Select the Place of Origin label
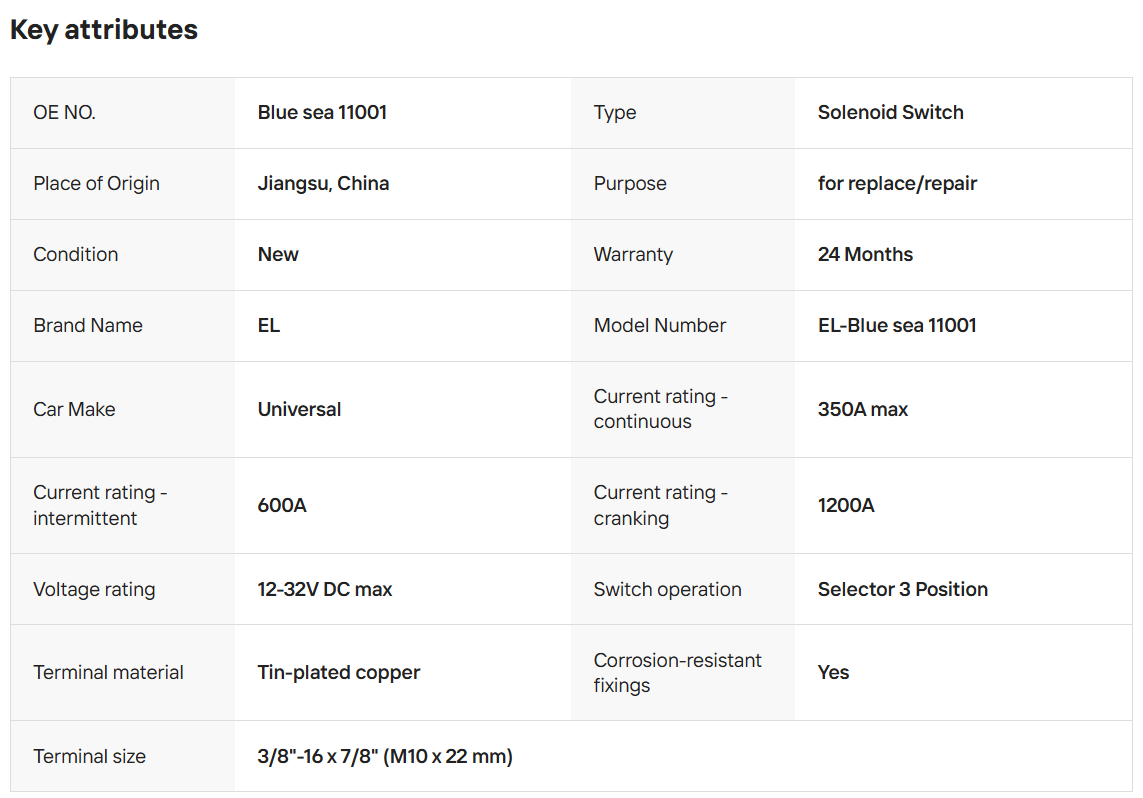Image resolution: width=1143 pixels, height=798 pixels. point(96,183)
